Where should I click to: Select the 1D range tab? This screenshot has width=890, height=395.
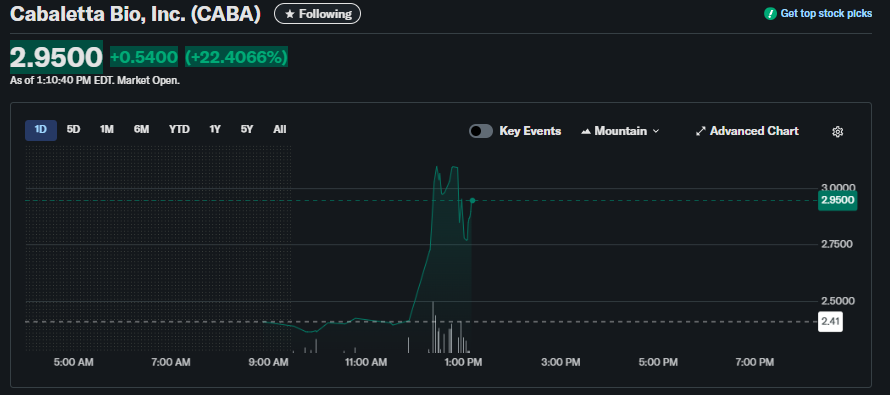(40, 129)
